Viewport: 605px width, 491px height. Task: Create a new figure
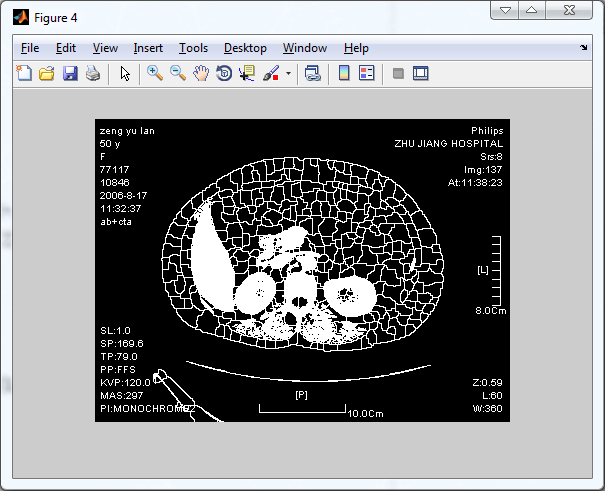24,73
